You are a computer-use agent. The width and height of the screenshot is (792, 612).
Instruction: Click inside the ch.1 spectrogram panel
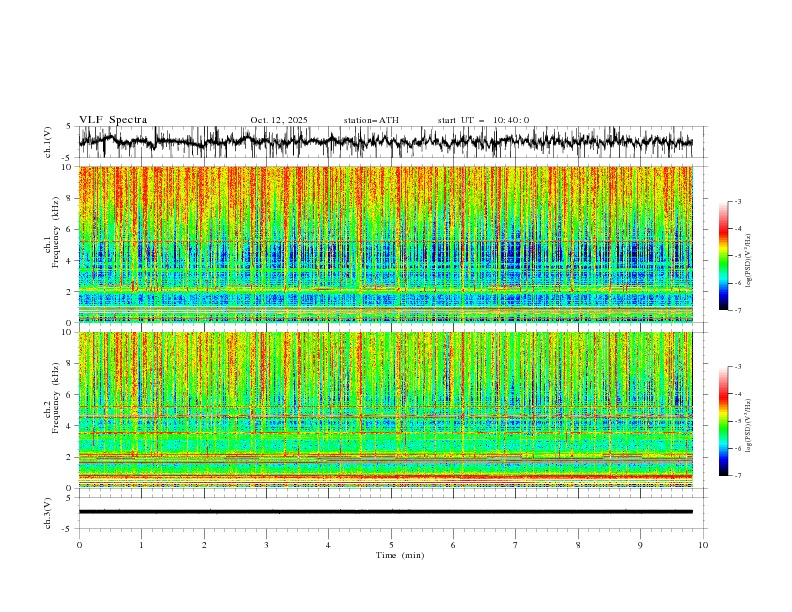point(386,244)
